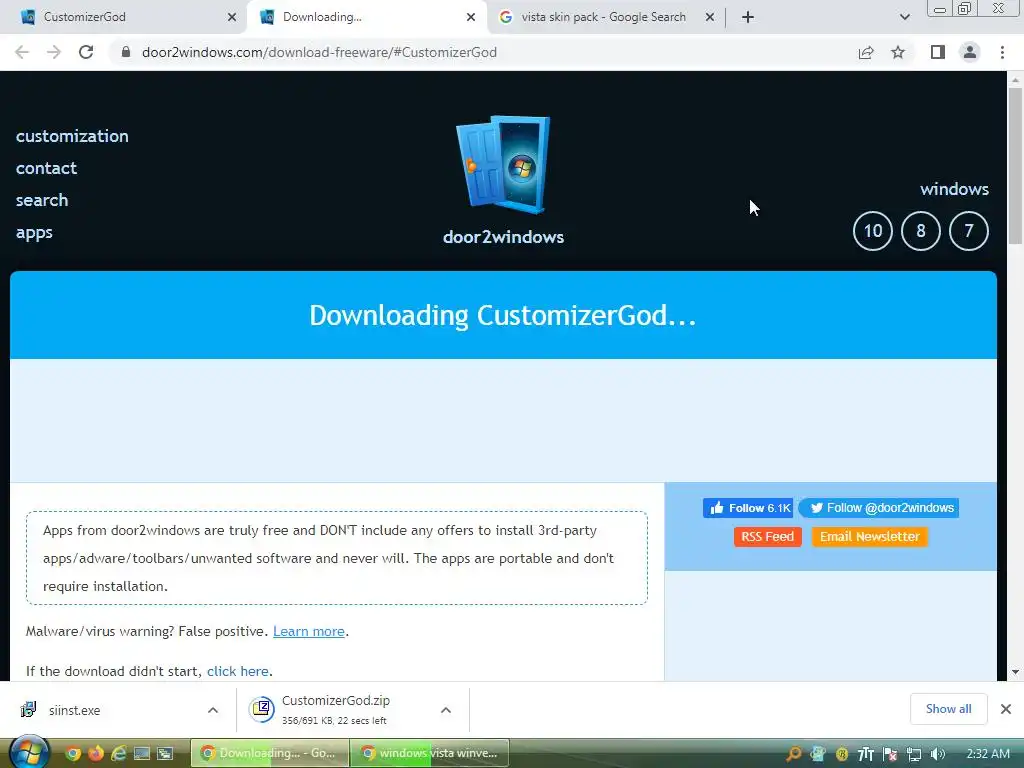Open the RSS Feed button
Screen dimensions: 1024x768
pyautogui.click(x=767, y=537)
